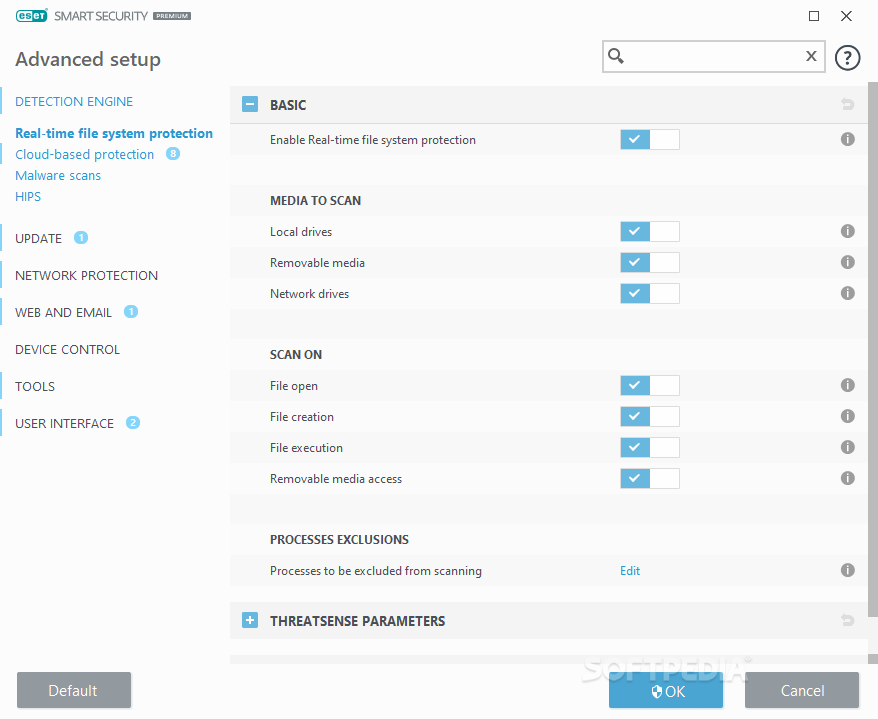This screenshot has height=719, width=878.
Task: Expand the ThreatSense Parameters section
Action: [250, 620]
